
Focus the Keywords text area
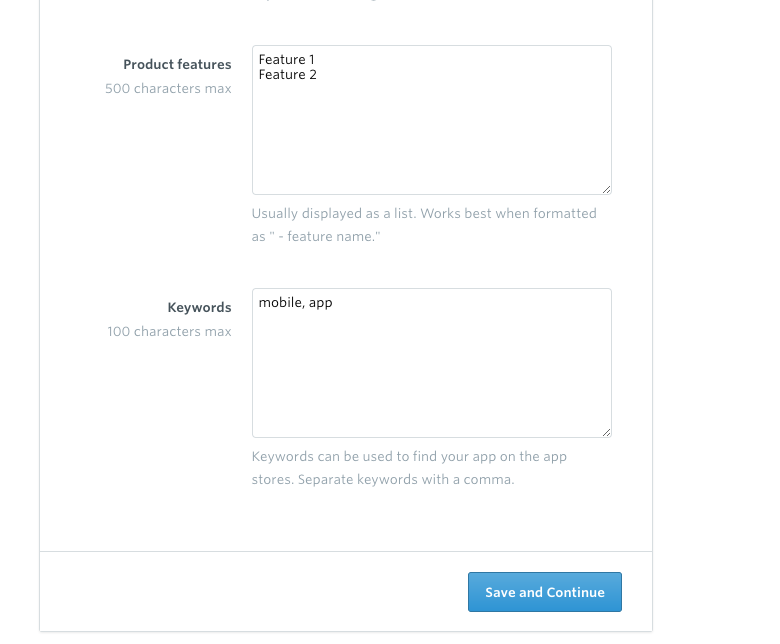coord(432,363)
